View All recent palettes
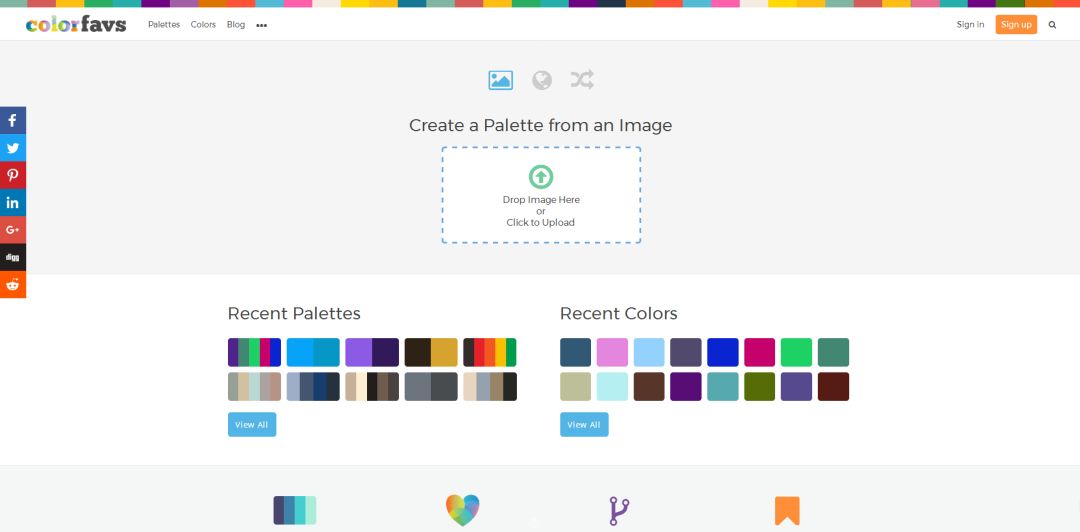Viewport: 1080px width, 532px height. (x=252, y=425)
